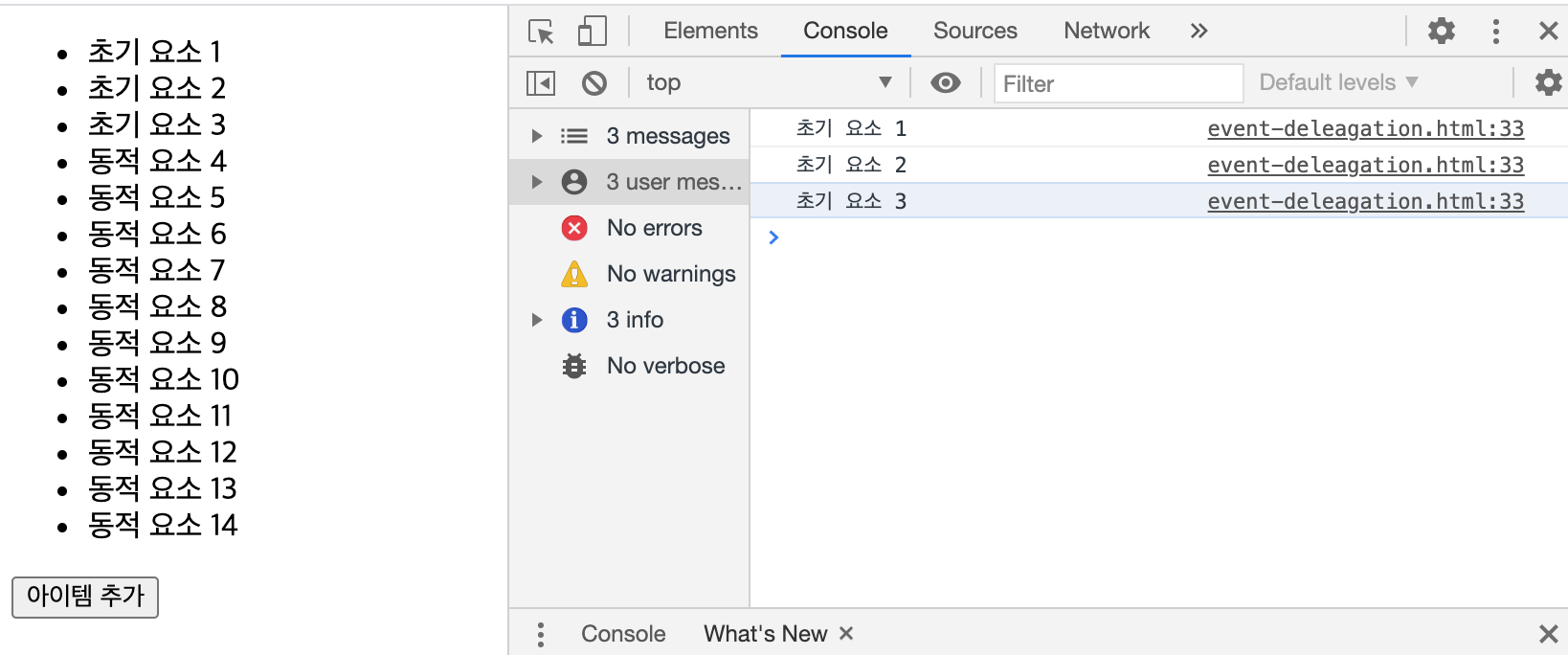Switch to the Elements tab

[x=710, y=31]
